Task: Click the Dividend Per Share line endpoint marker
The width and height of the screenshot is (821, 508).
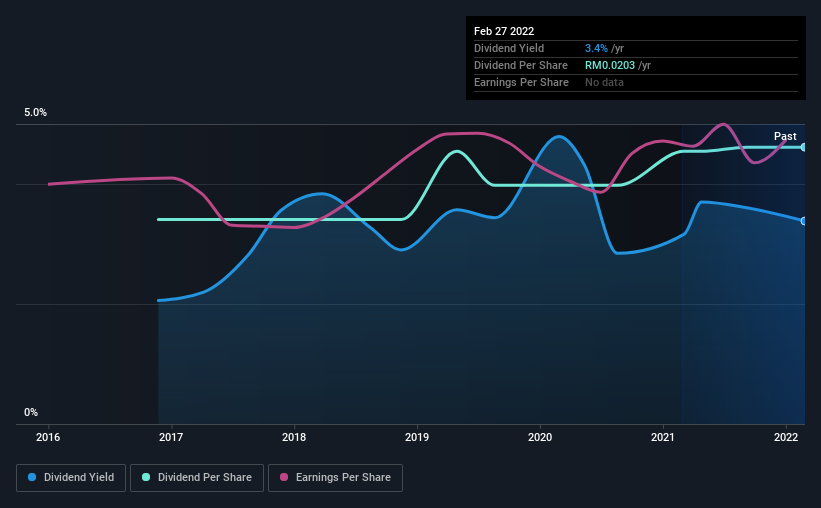Action: click(x=804, y=147)
